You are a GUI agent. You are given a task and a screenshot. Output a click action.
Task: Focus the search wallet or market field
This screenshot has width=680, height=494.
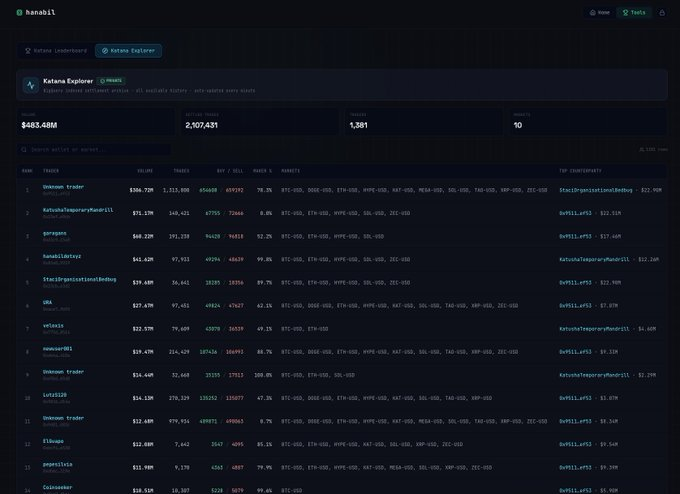(94, 150)
